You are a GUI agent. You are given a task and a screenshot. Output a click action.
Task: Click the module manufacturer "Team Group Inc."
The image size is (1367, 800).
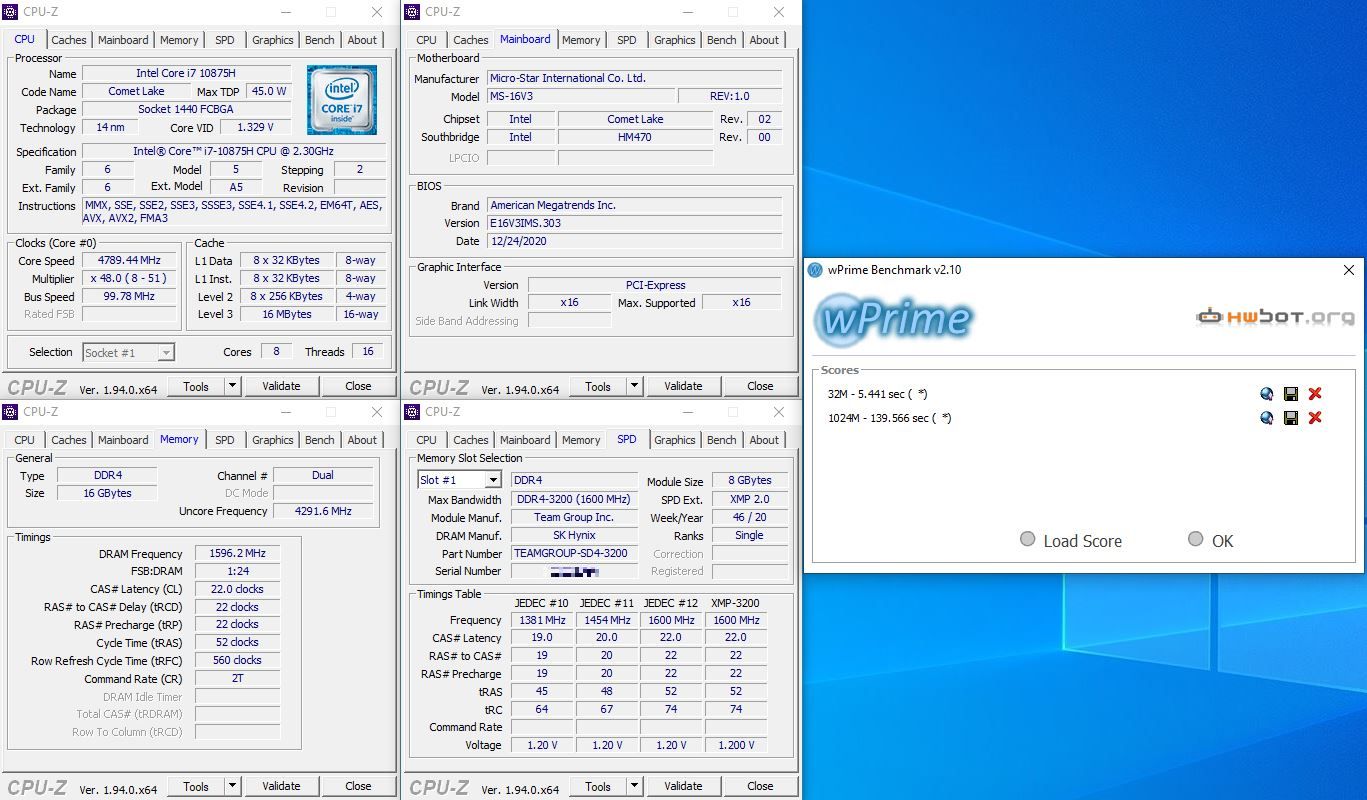[x=574, y=517]
